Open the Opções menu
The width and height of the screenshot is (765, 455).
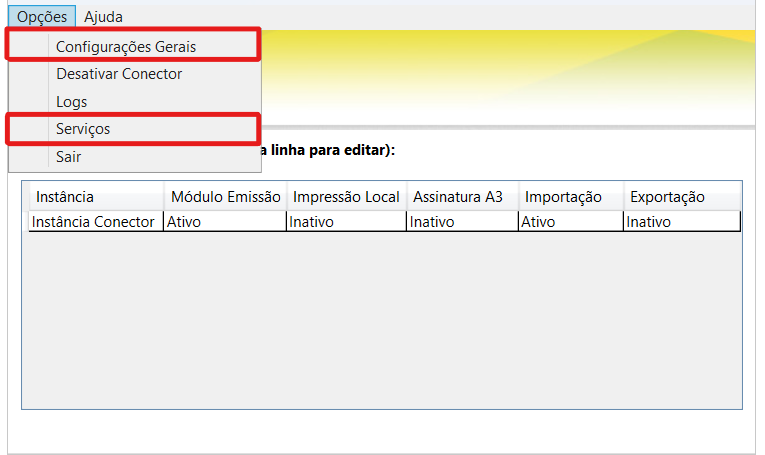pos(41,17)
